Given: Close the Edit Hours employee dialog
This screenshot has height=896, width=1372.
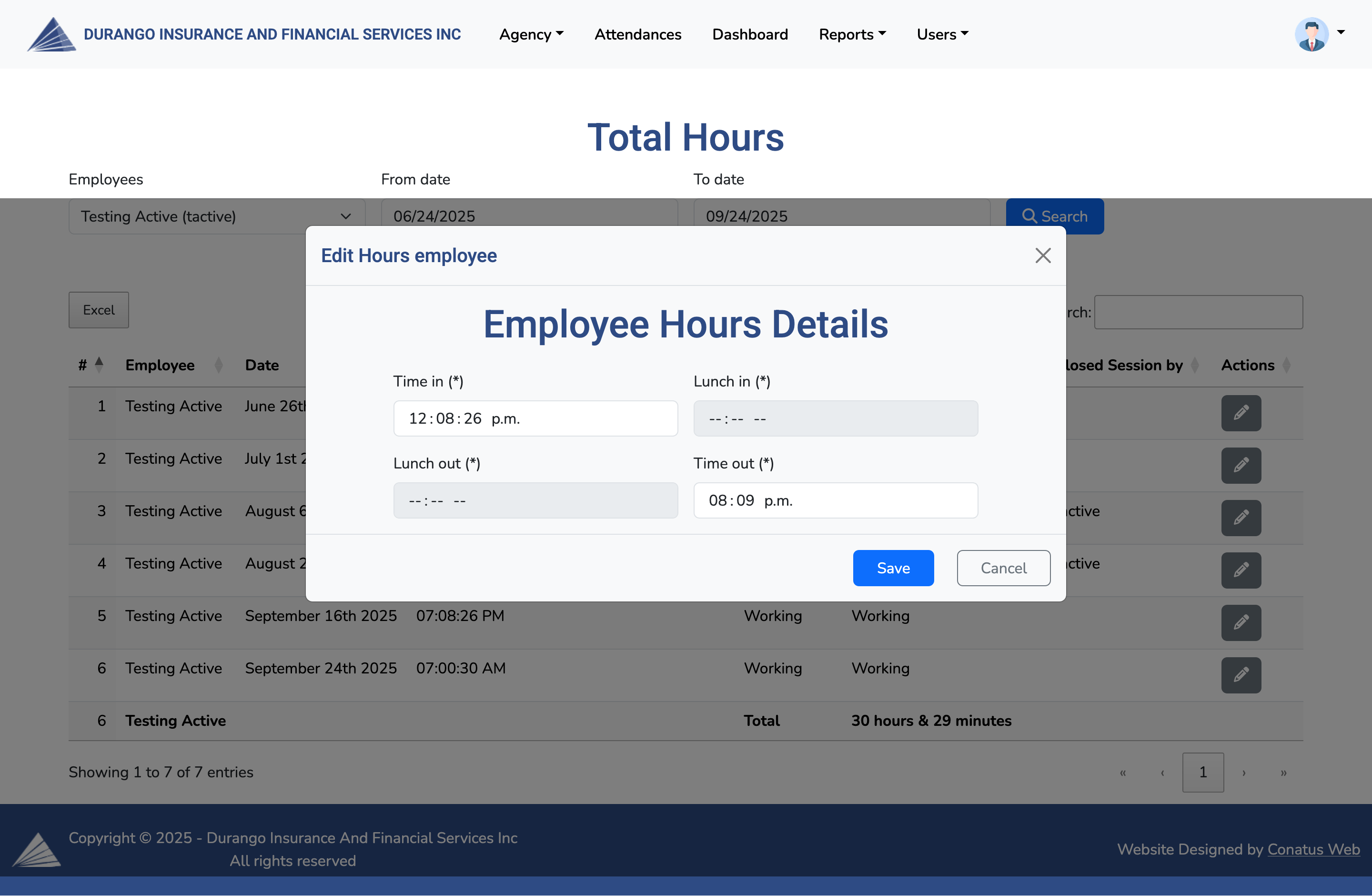Looking at the screenshot, I should [x=1042, y=255].
